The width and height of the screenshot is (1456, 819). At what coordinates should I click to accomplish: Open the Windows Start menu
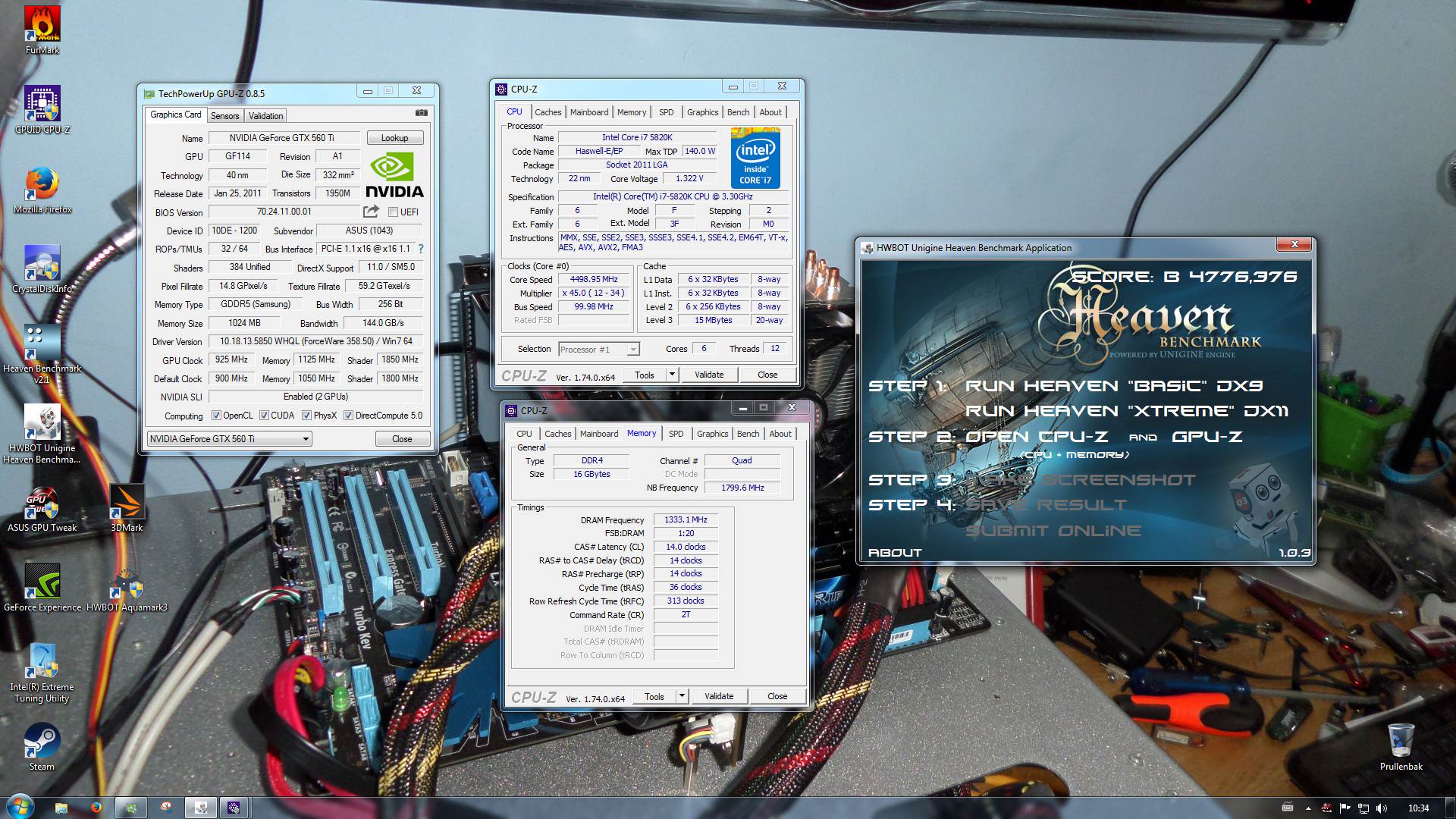click(19, 807)
